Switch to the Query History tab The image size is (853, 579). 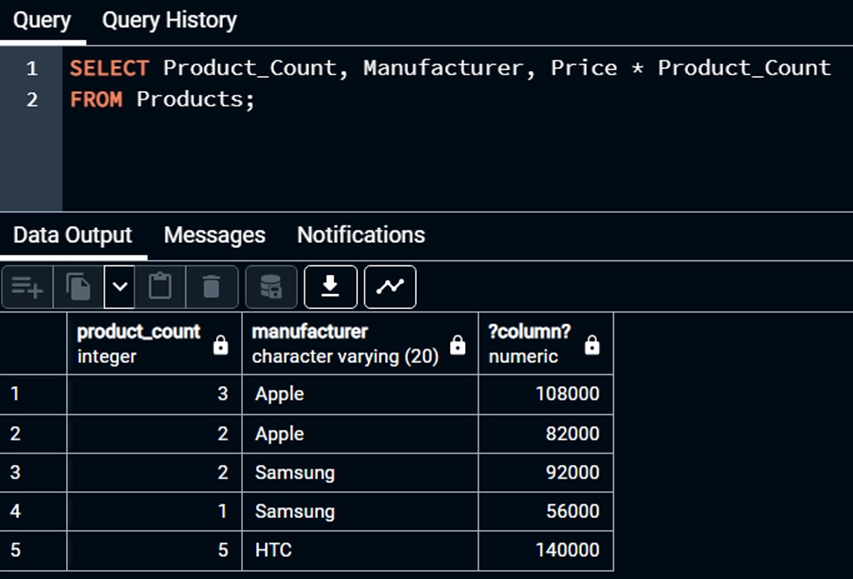(169, 20)
